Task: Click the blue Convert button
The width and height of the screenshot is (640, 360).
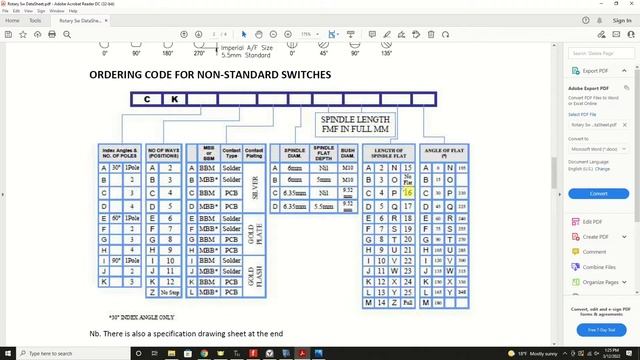Action: pos(598,193)
